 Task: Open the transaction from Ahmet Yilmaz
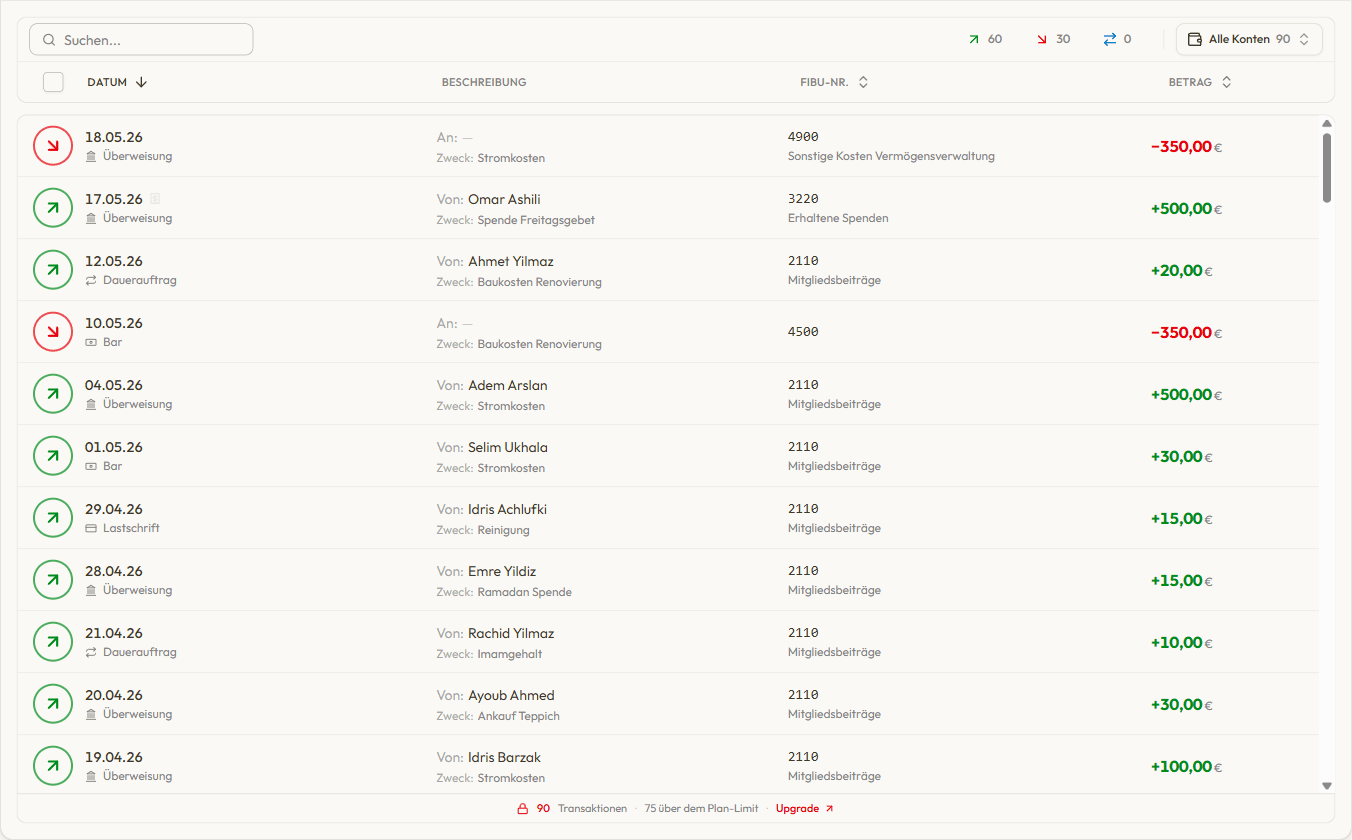[668, 270]
